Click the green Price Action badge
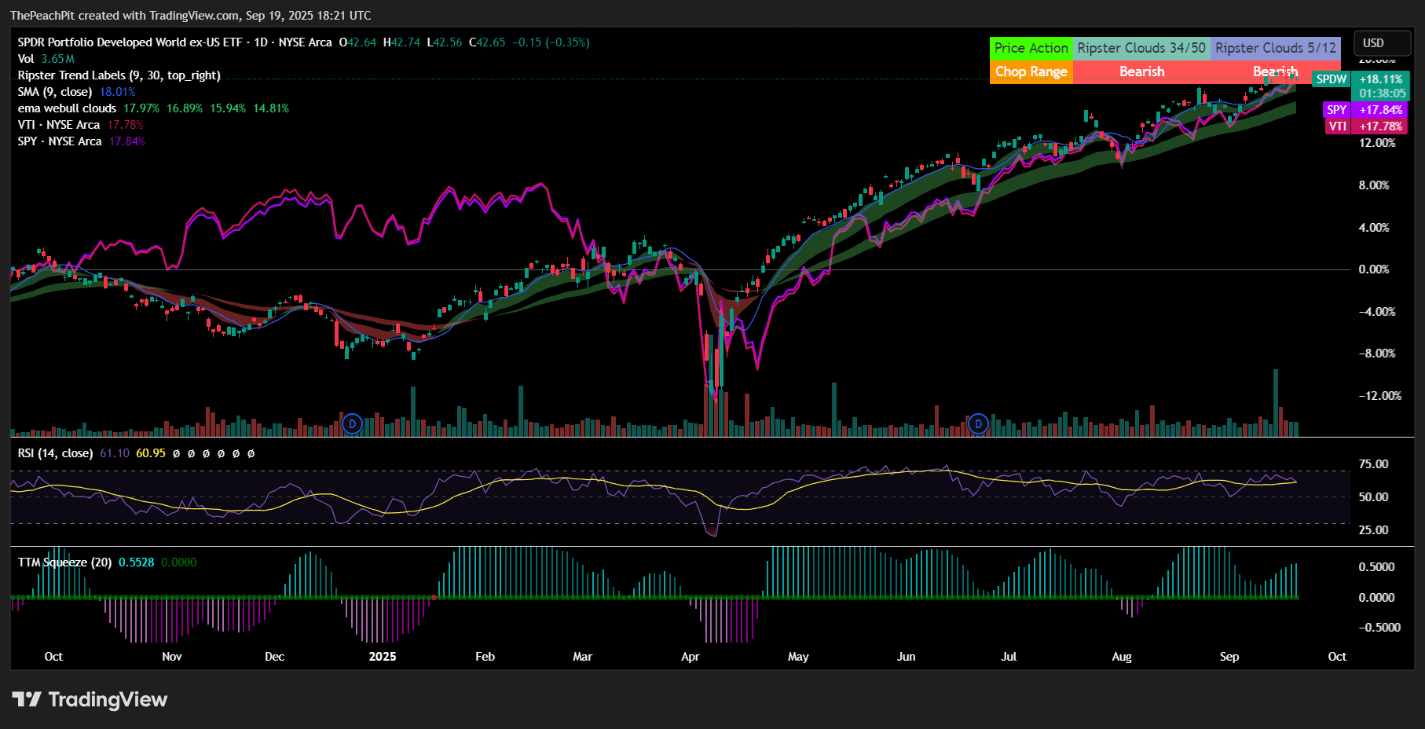Screen dimensions: 1425x729 pos(1031,48)
